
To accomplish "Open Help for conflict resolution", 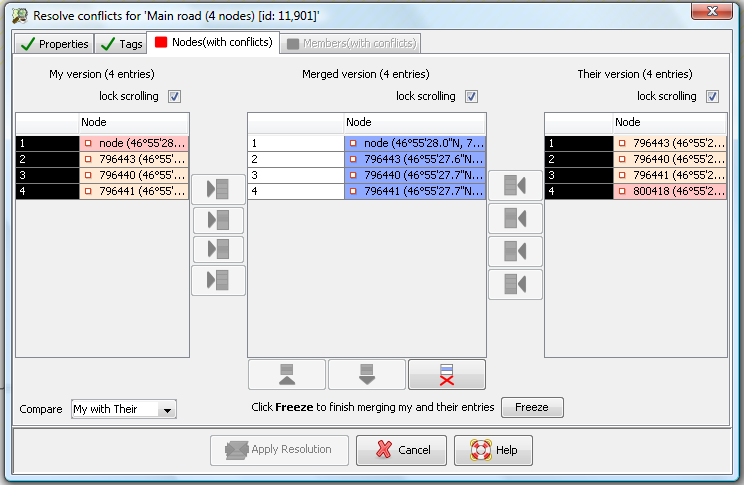I will click(x=493, y=450).
